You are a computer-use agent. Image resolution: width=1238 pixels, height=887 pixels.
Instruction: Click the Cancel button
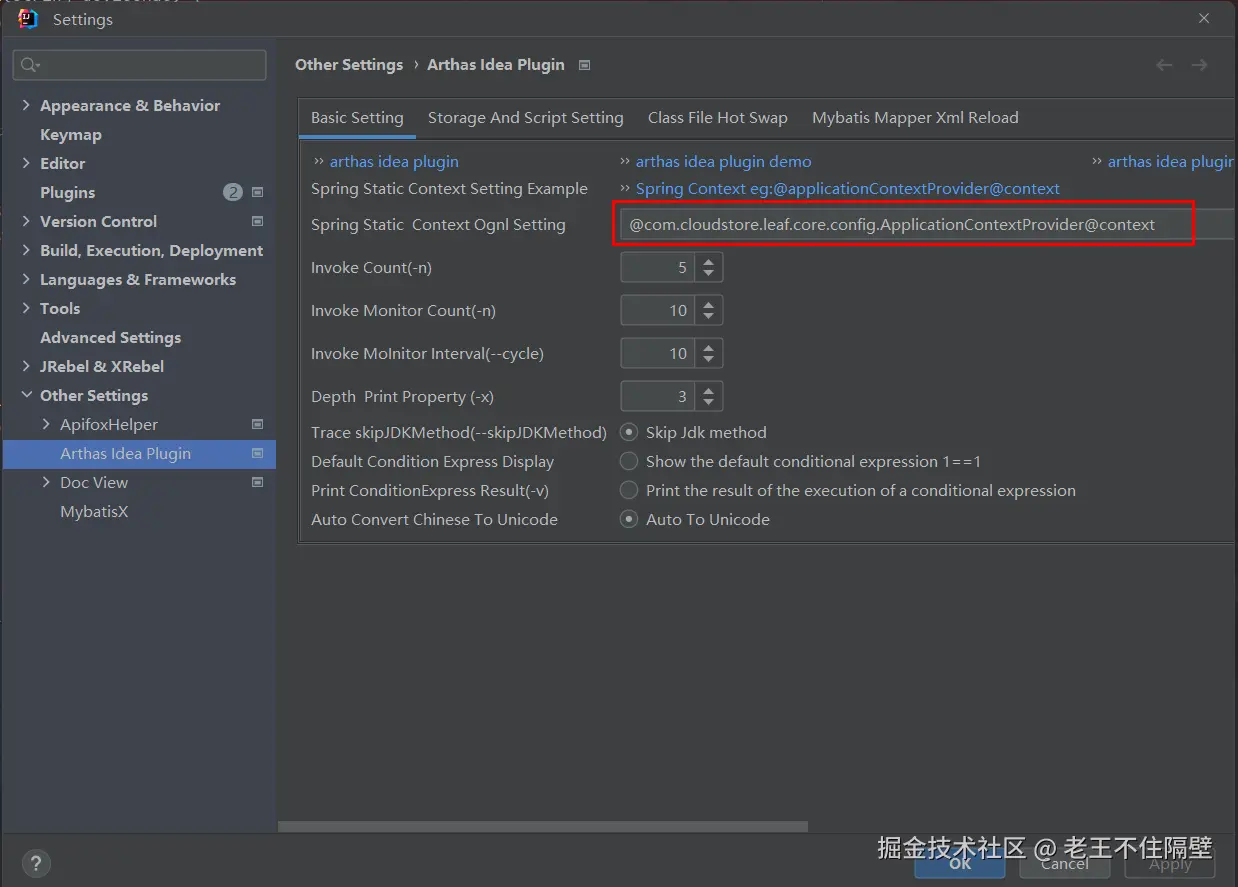pos(1065,863)
